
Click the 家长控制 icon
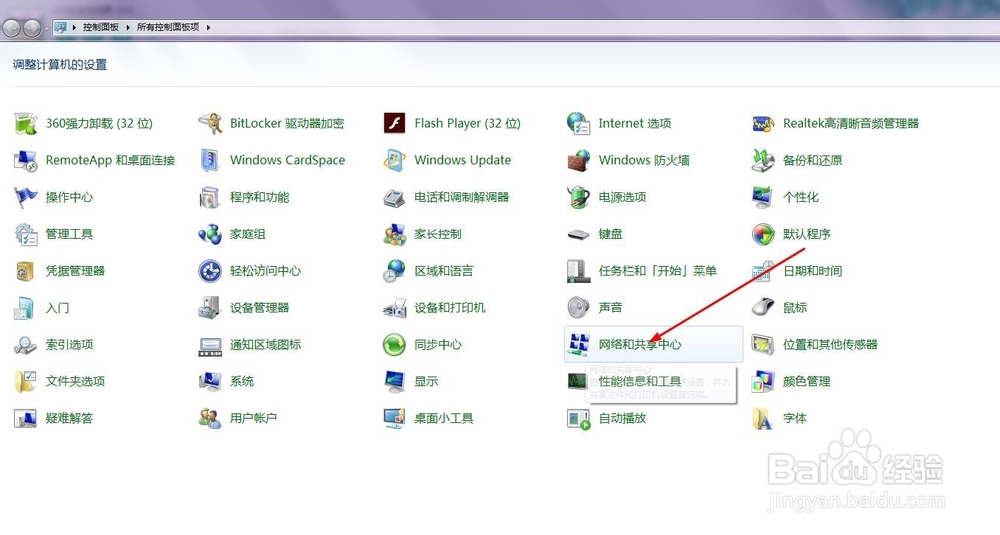394,234
